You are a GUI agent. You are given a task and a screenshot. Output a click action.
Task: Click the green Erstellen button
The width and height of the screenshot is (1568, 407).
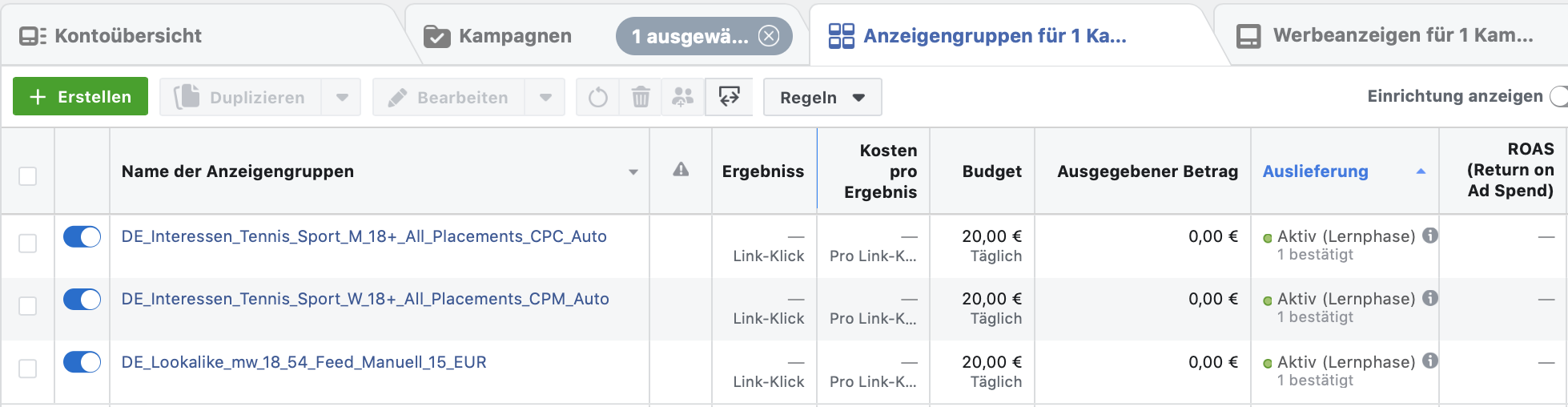tap(80, 97)
